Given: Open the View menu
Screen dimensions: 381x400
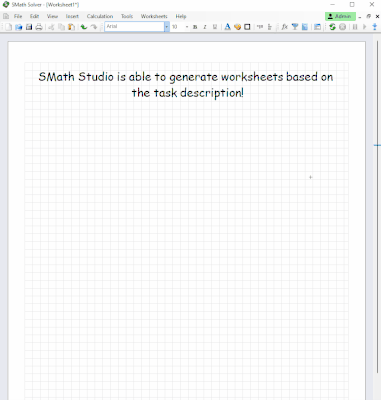Looking at the screenshot, I should point(52,16).
